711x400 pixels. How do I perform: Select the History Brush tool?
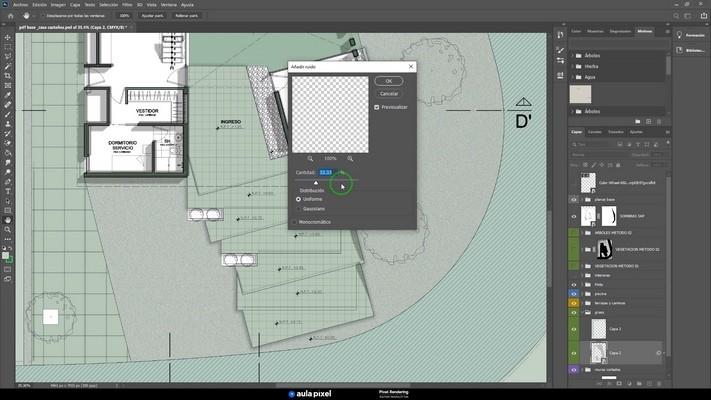8,133
